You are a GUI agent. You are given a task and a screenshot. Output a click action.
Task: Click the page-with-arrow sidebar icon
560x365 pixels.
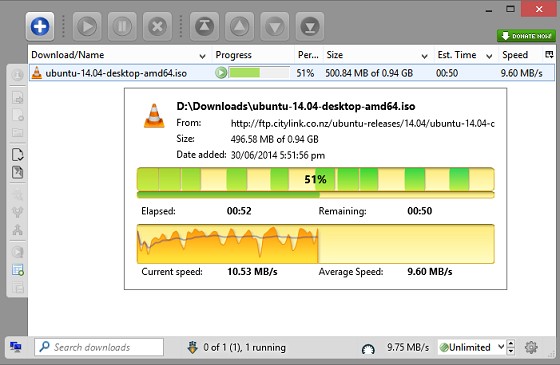click(18, 98)
